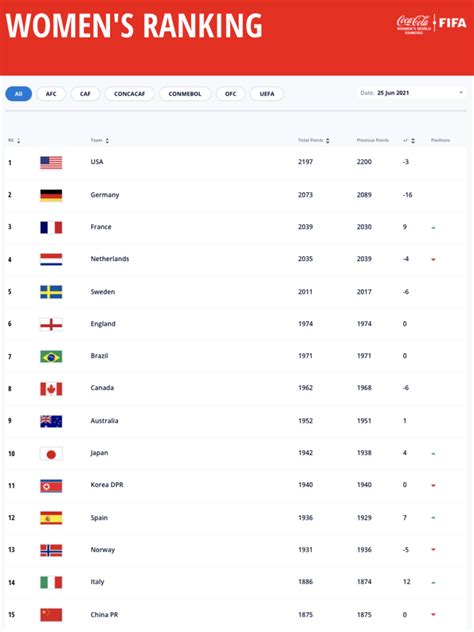474x632 pixels.
Task: Click the Sweden flag icon
Action: (51, 292)
